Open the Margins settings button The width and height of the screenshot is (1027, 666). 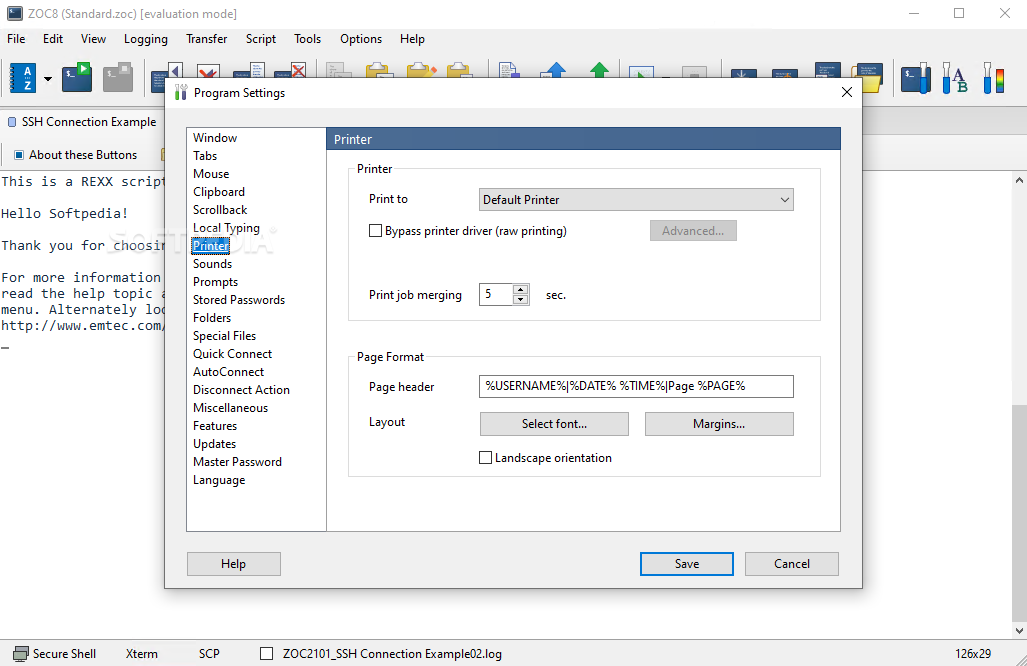[719, 424]
